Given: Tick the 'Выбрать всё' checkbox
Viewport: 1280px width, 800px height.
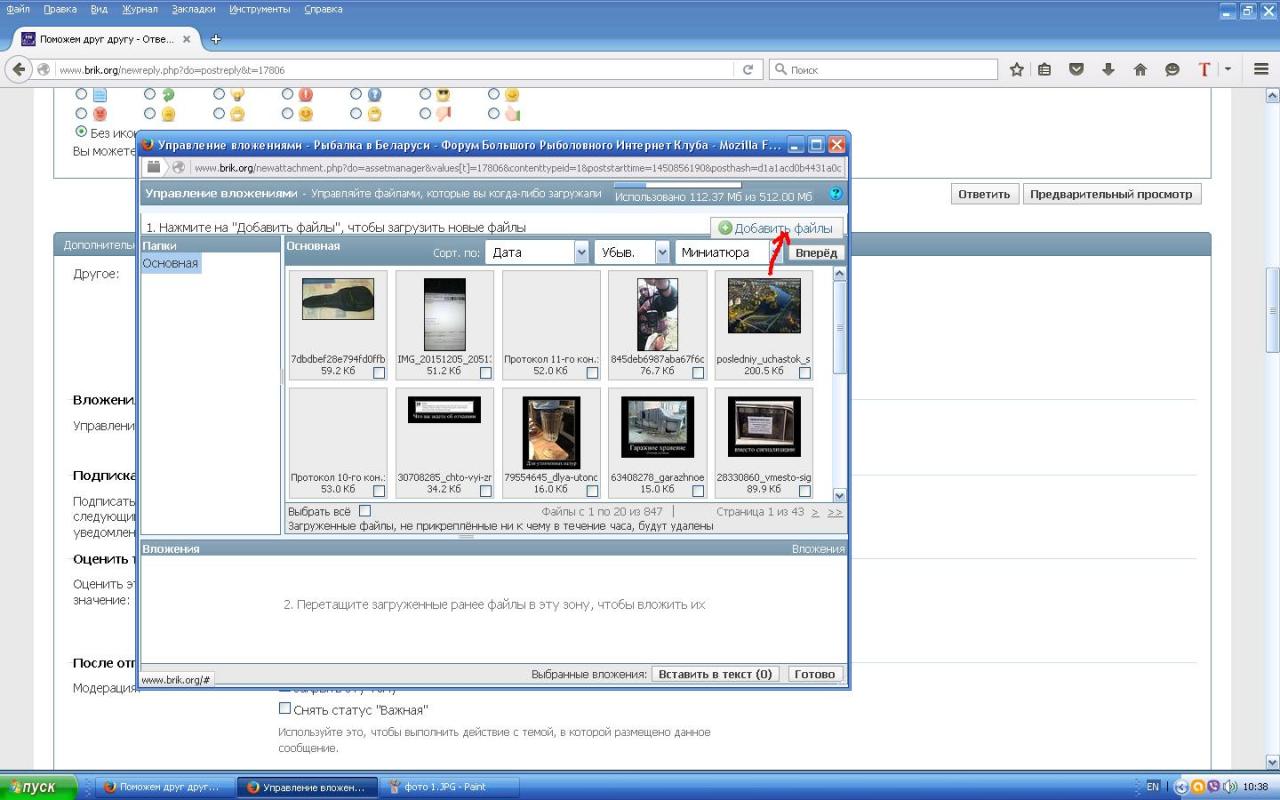Looking at the screenshot, I should tap(365, 511).
